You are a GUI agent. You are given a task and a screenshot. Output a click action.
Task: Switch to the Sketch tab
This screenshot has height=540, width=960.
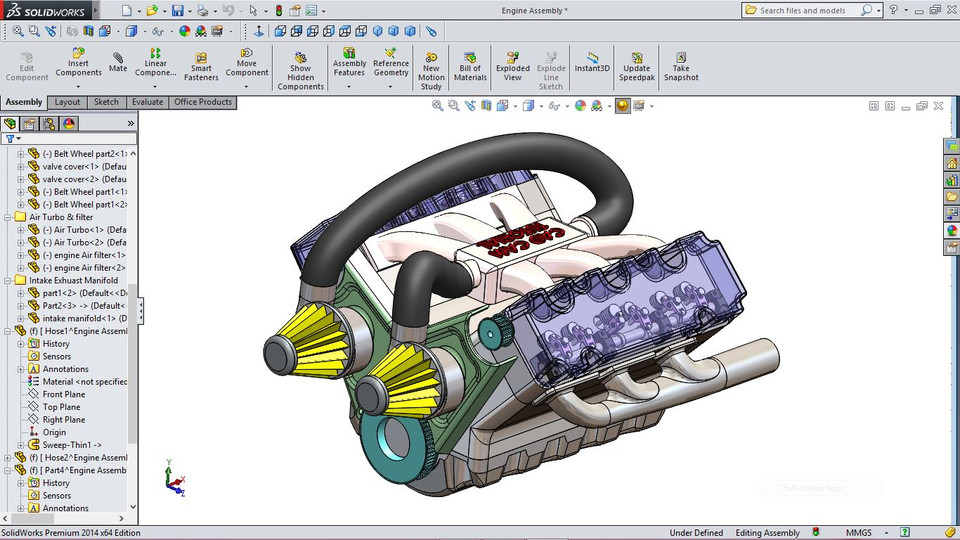pyautogui.click(x=106, y=102)
